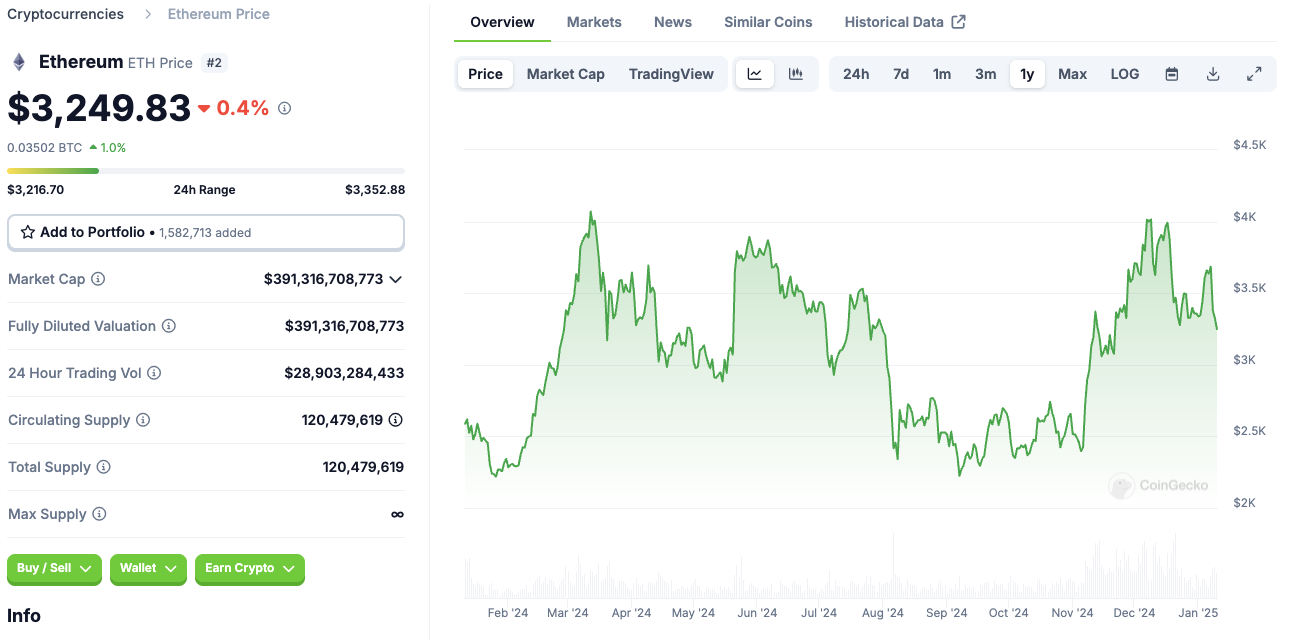The height and width of the screenshot is (640, 1294).
Task: Click the 120,479,619 Total Supply value
Action: 363,467
